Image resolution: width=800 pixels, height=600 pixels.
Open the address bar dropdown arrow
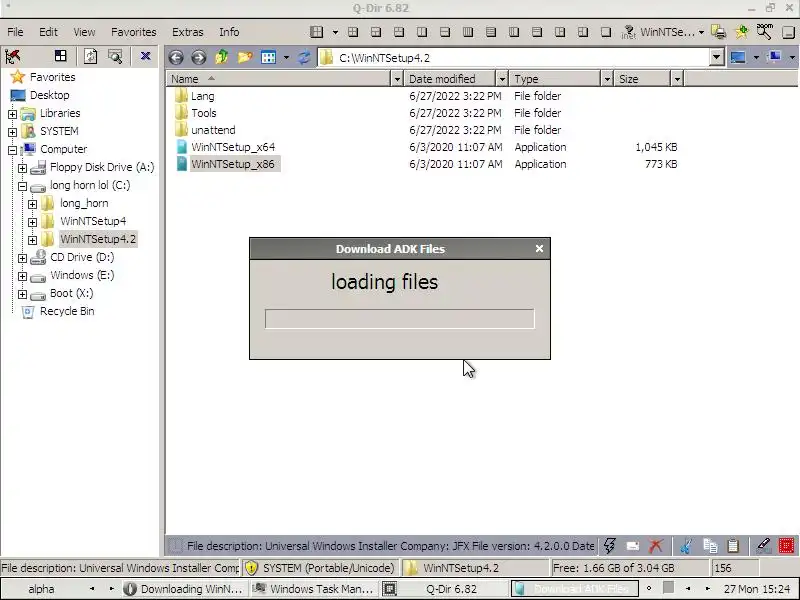pyautogui.click(x=716, y=58)
